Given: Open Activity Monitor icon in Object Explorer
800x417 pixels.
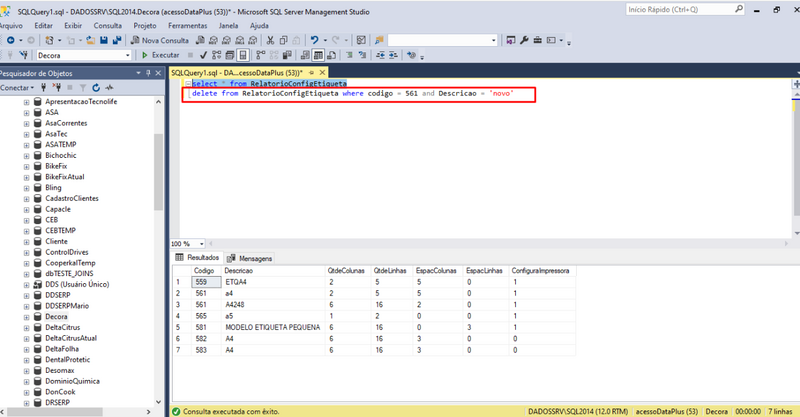Looking at the screenshot, I should 109,88.
